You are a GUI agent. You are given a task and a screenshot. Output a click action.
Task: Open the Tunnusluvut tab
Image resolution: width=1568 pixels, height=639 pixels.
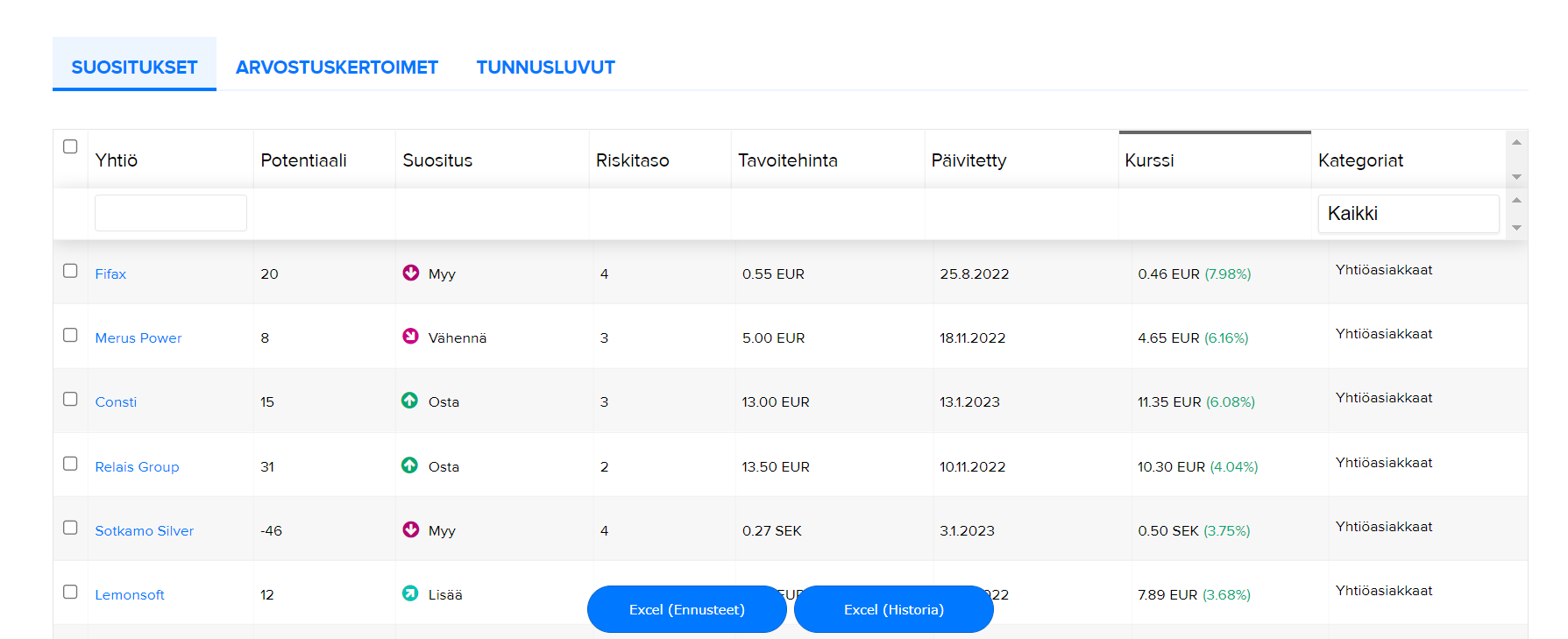click(x=545, y=67)
